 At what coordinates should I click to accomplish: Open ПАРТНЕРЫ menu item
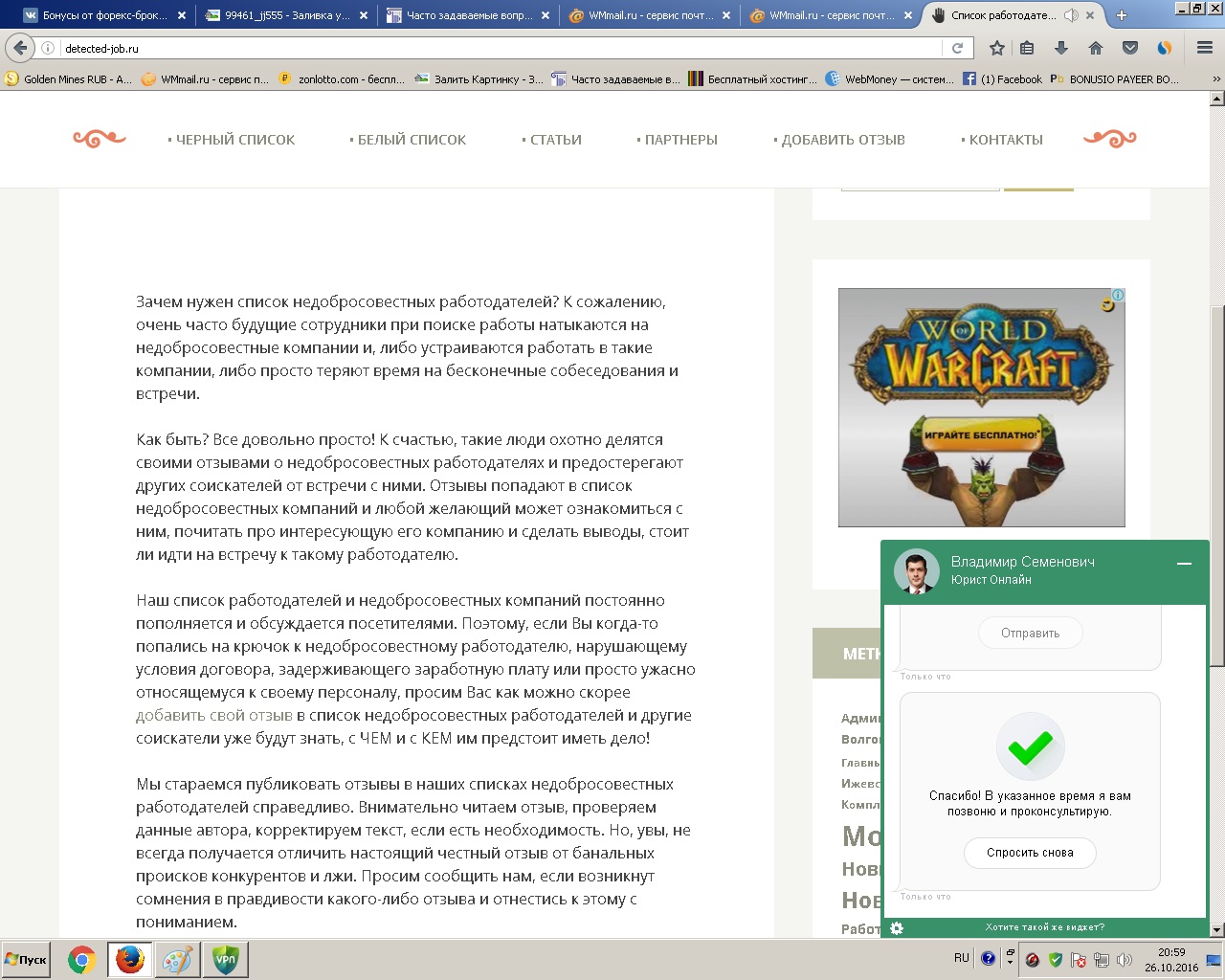(x=677, y=140)
